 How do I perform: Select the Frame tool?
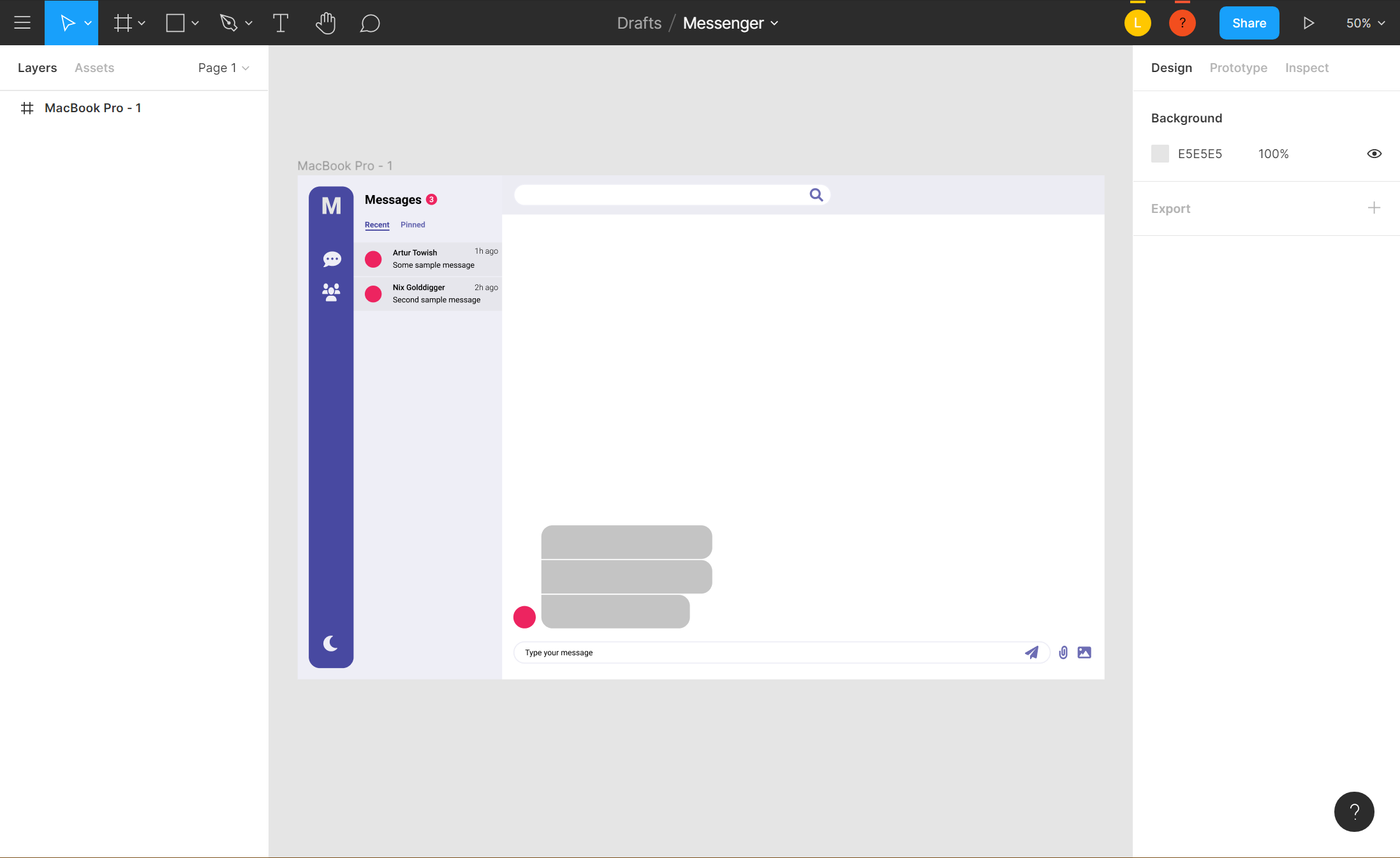click(x=122, y=23)
